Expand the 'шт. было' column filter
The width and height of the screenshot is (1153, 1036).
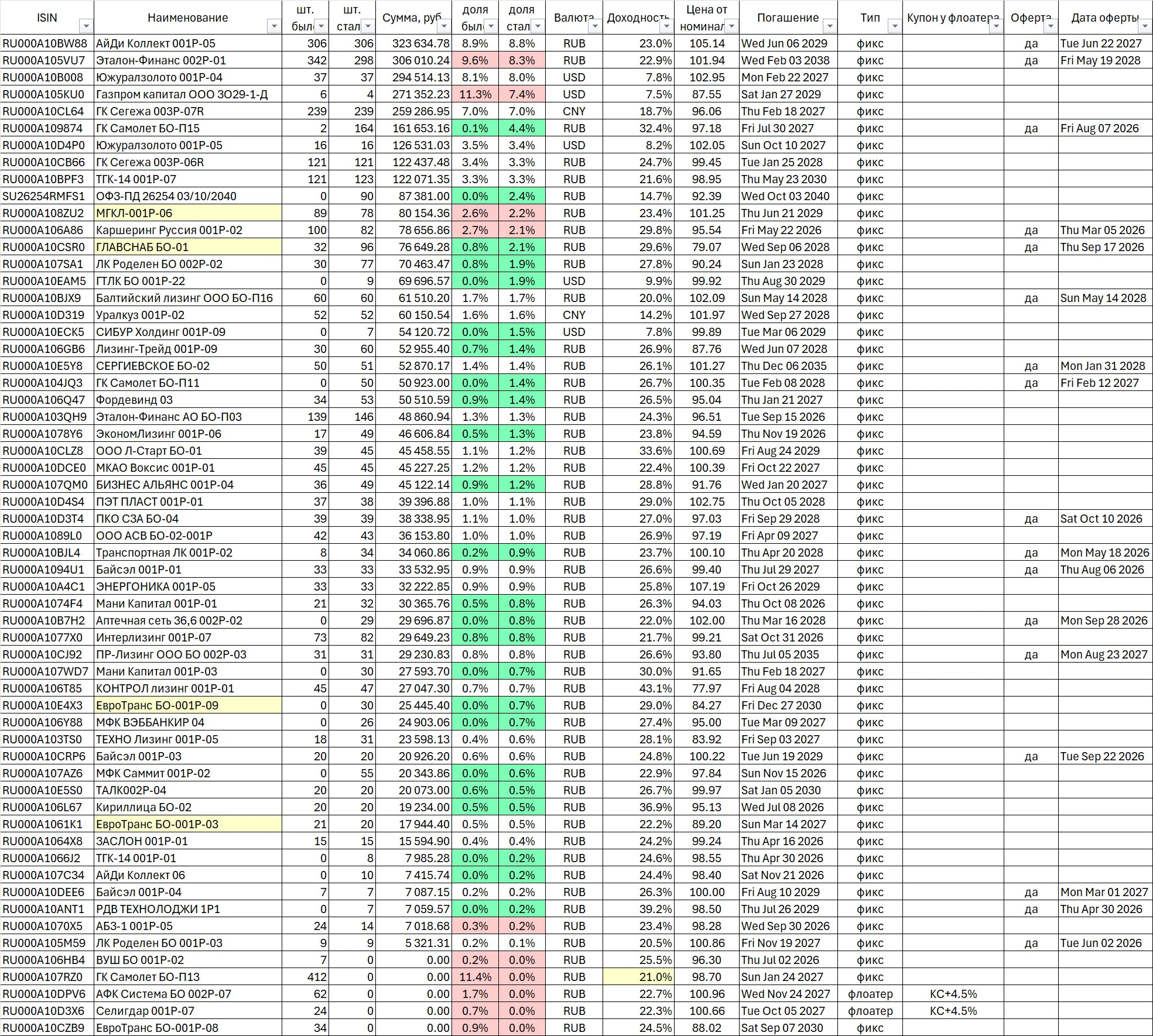321,26
